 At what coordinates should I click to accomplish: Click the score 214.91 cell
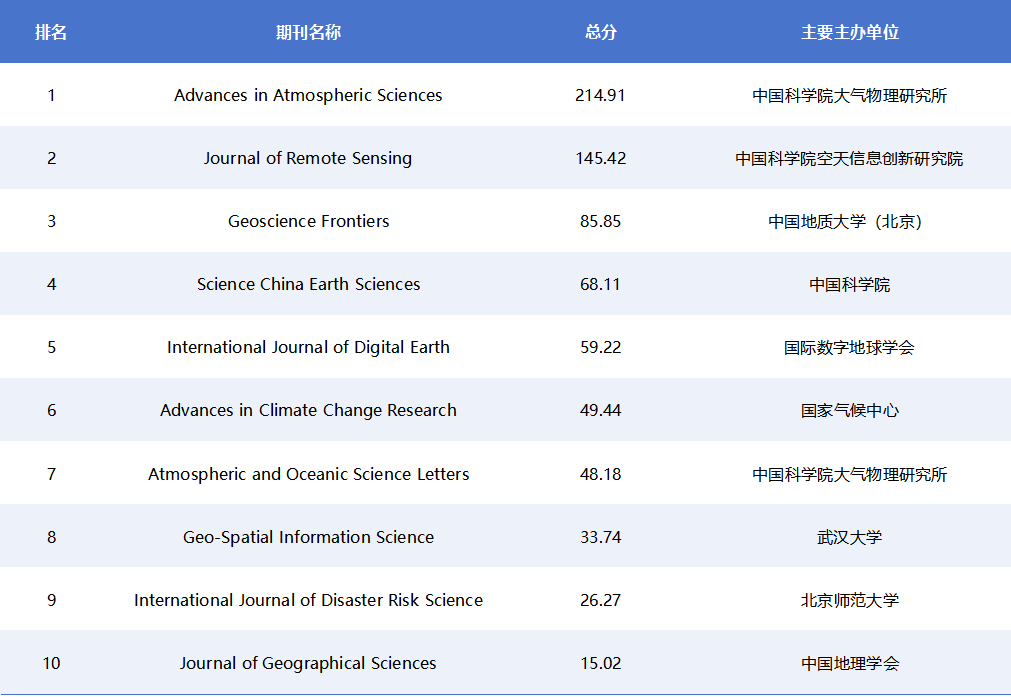[600, 95]
